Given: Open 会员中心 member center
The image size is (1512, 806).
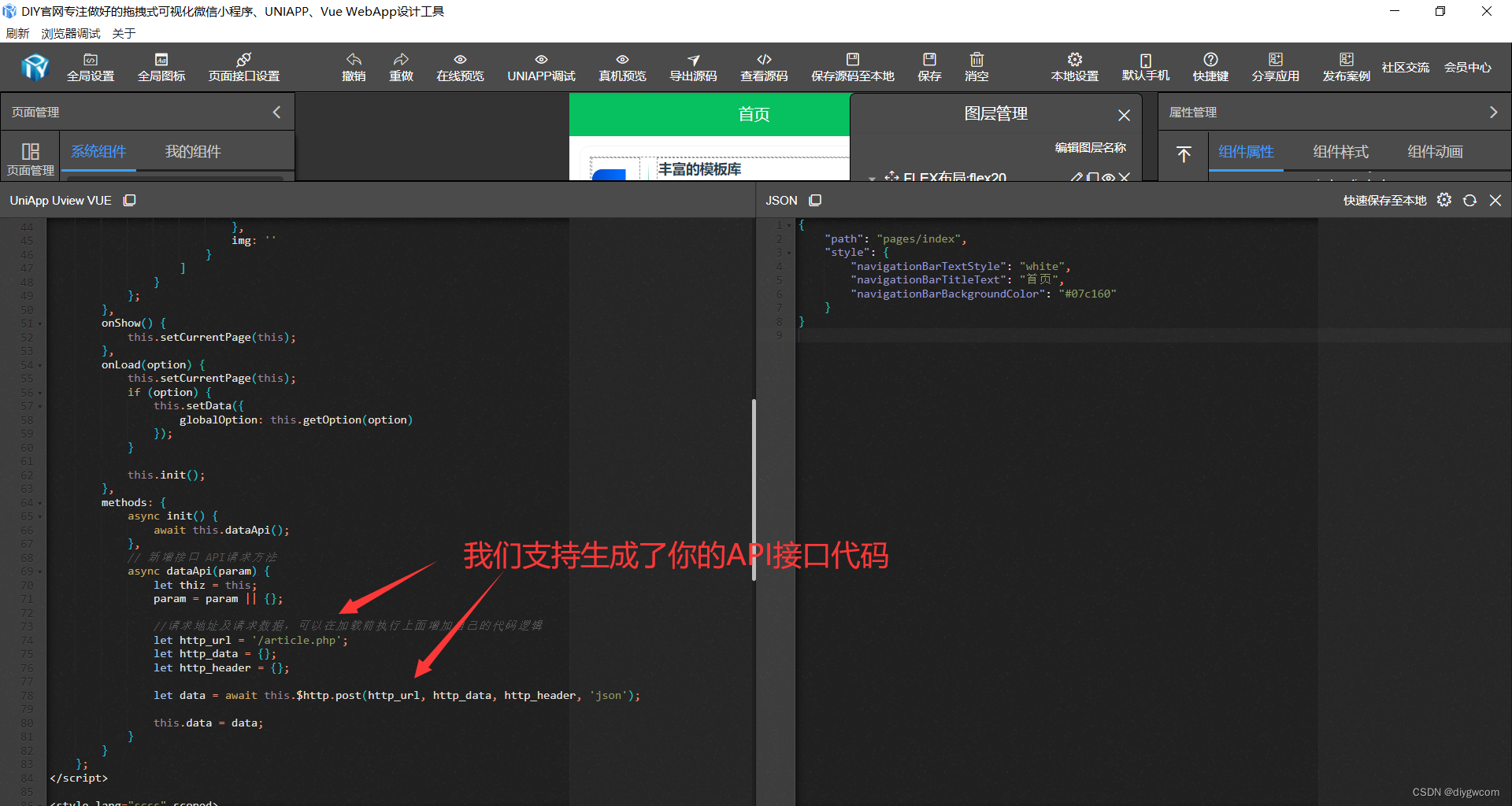Looking at the screenshot, I should coord(1467,68).
